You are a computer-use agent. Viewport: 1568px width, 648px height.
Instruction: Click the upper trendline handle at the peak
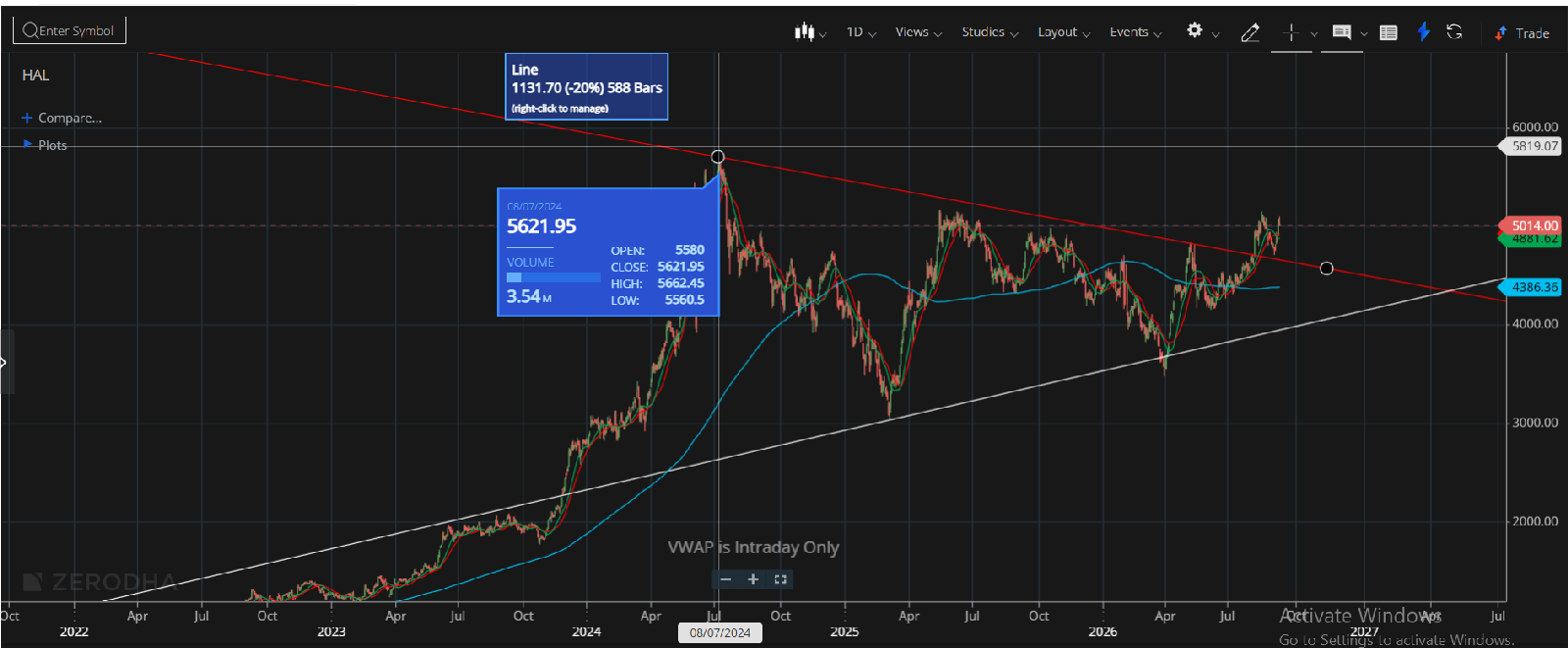click(717, 157)
